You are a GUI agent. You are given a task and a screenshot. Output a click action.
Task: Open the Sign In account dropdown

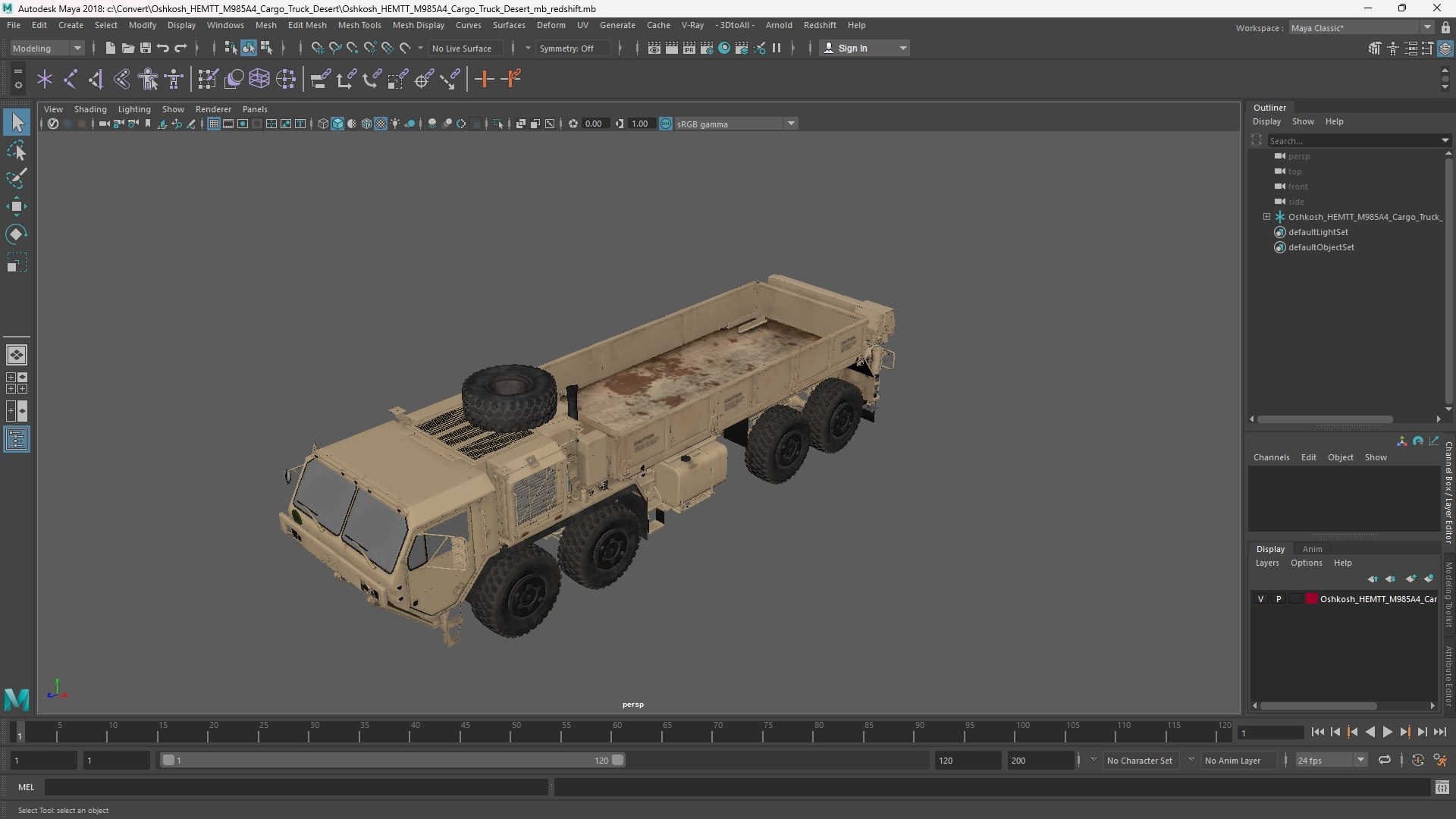pyautogui.click(x=865, y=48)
